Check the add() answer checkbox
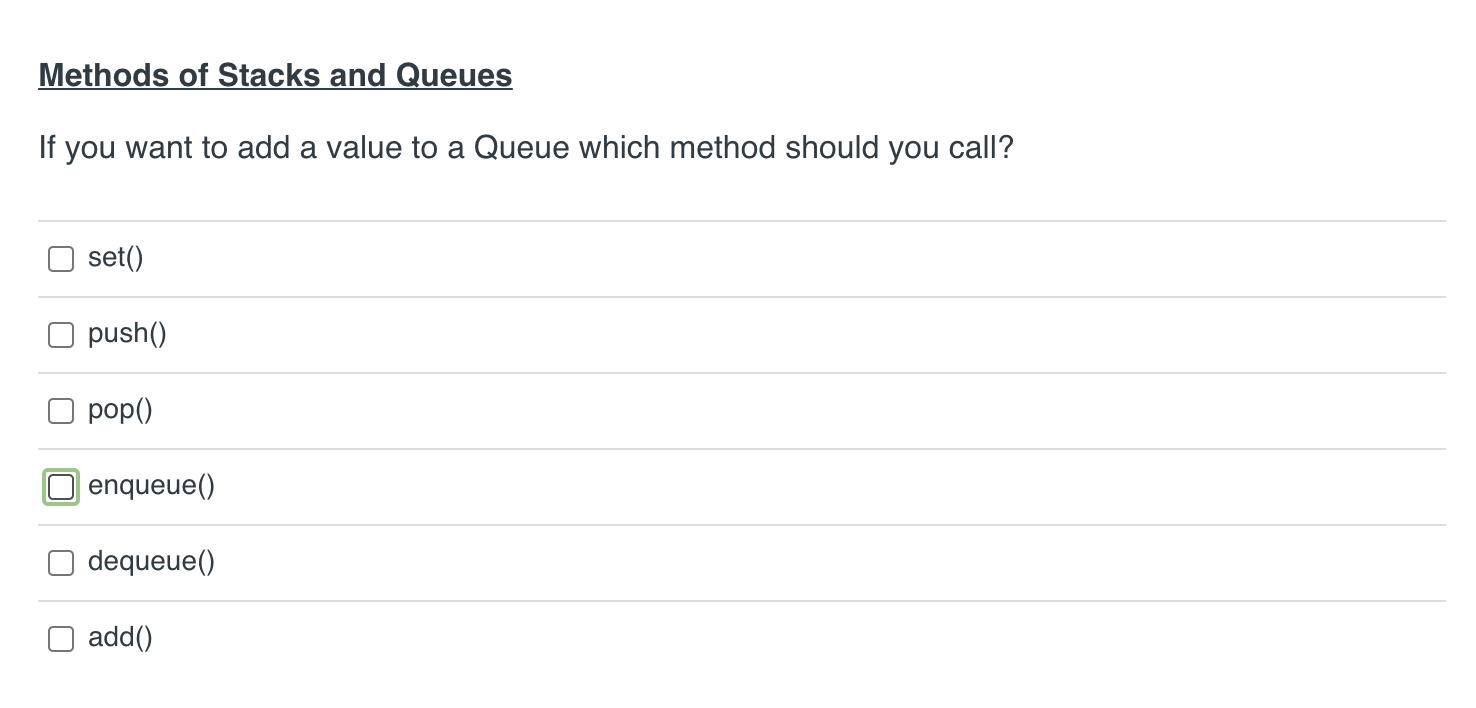The image size is (1476, 708). [61, 638]
